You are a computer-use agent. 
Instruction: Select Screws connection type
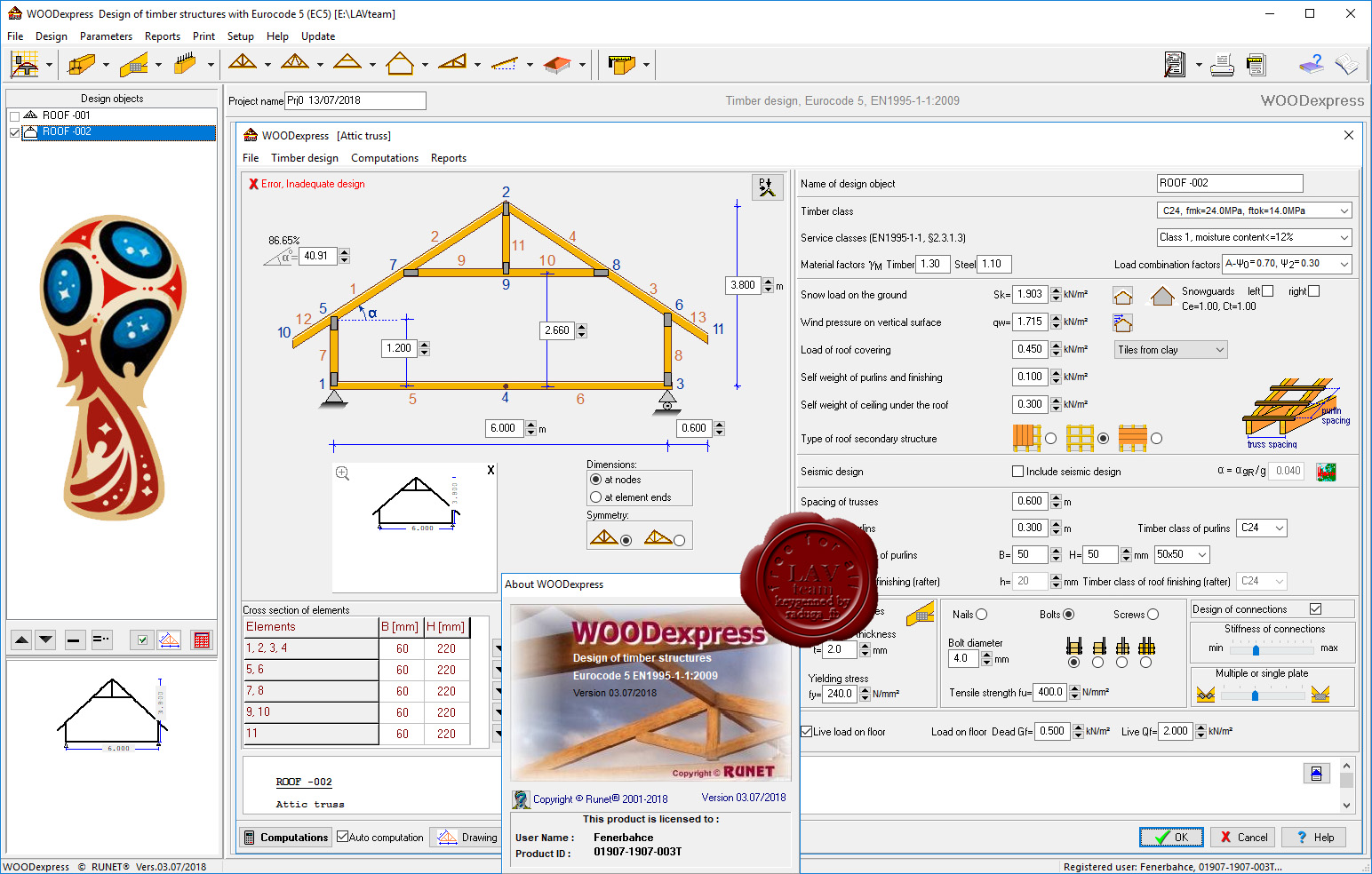pyautogui.click(x=1153, y=615)
